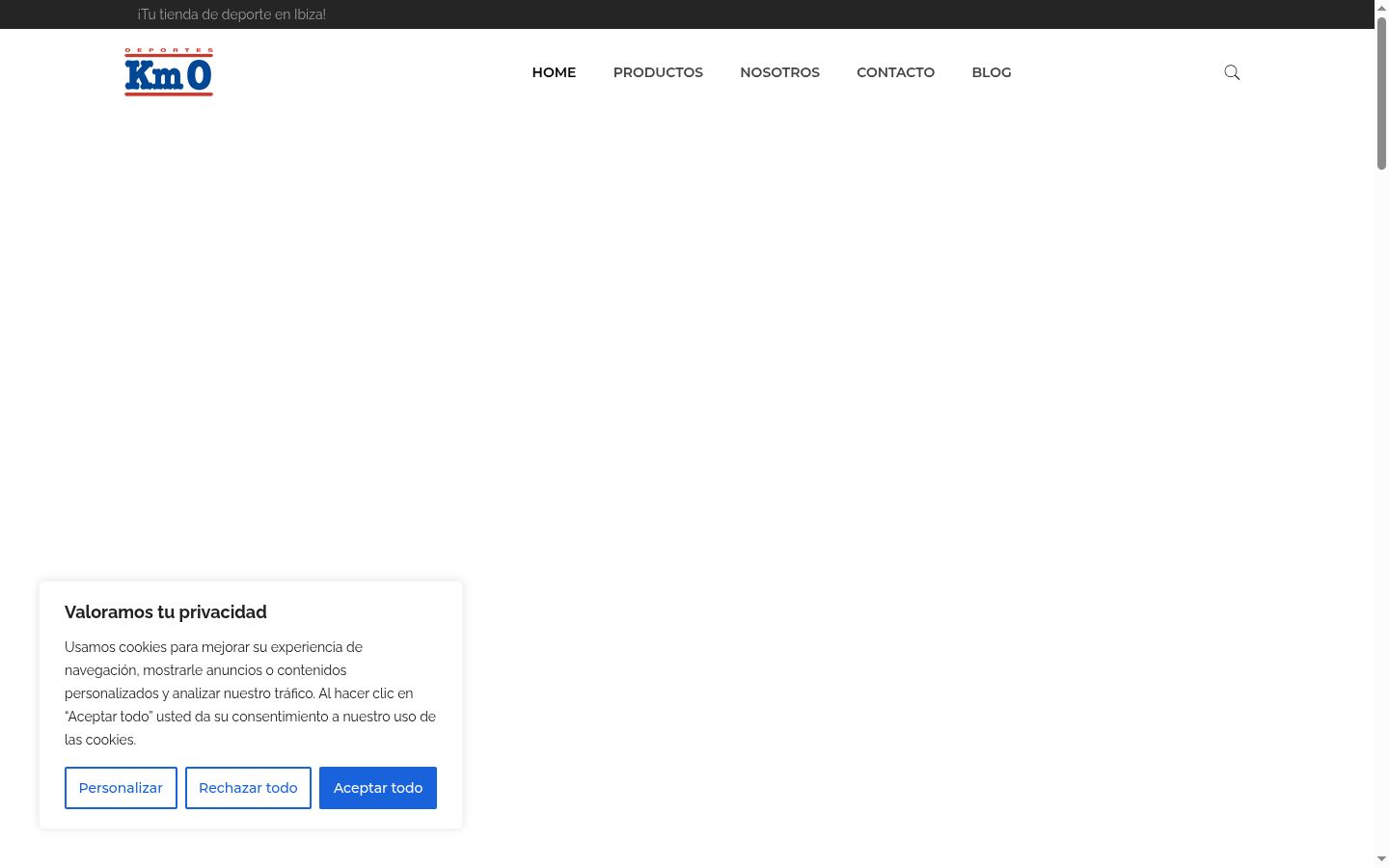Click the vertical scrollbar thumb
Viewport: 1389px width, 868px height.
click(1381, 94)
